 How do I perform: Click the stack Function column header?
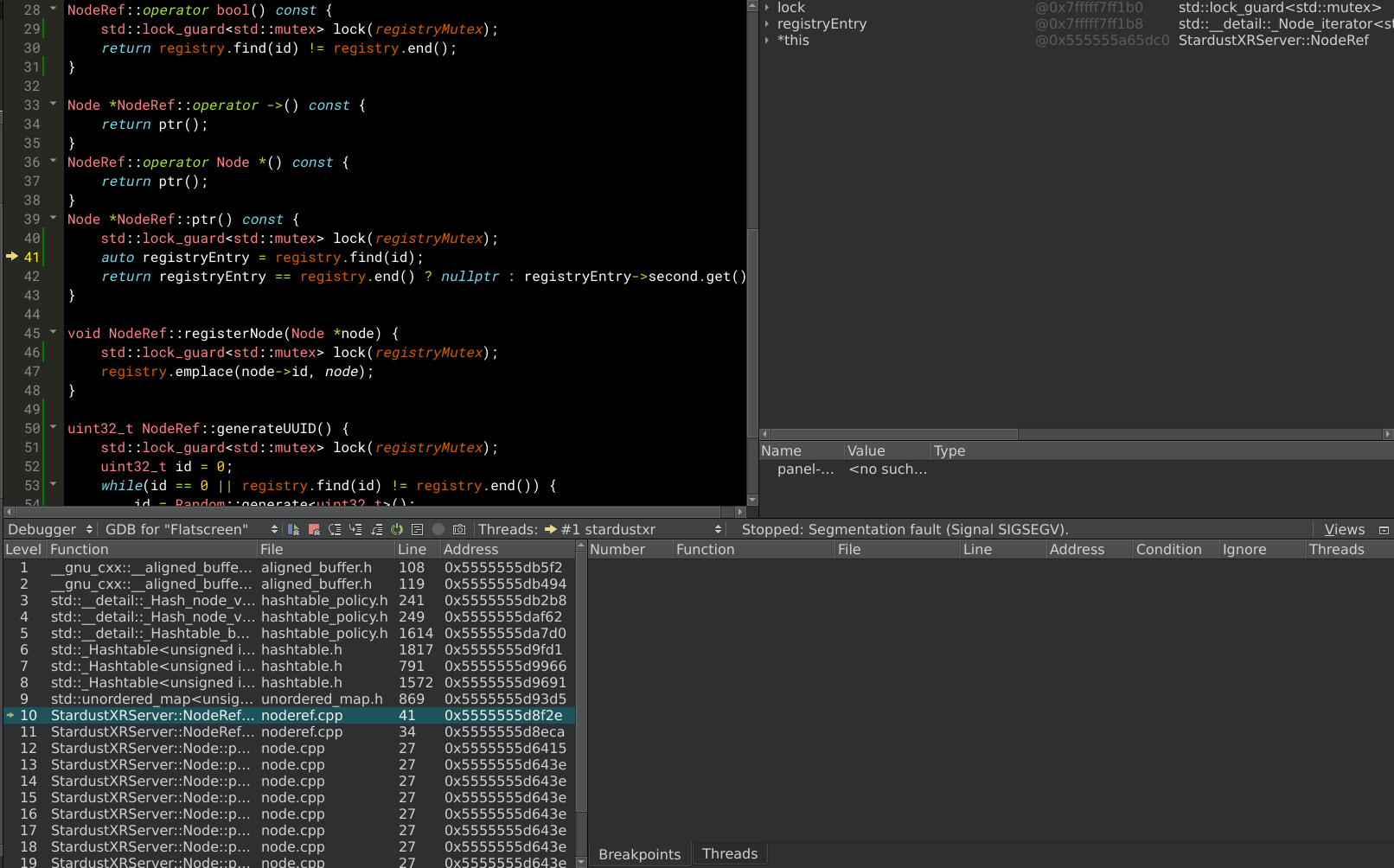(152, 549)
